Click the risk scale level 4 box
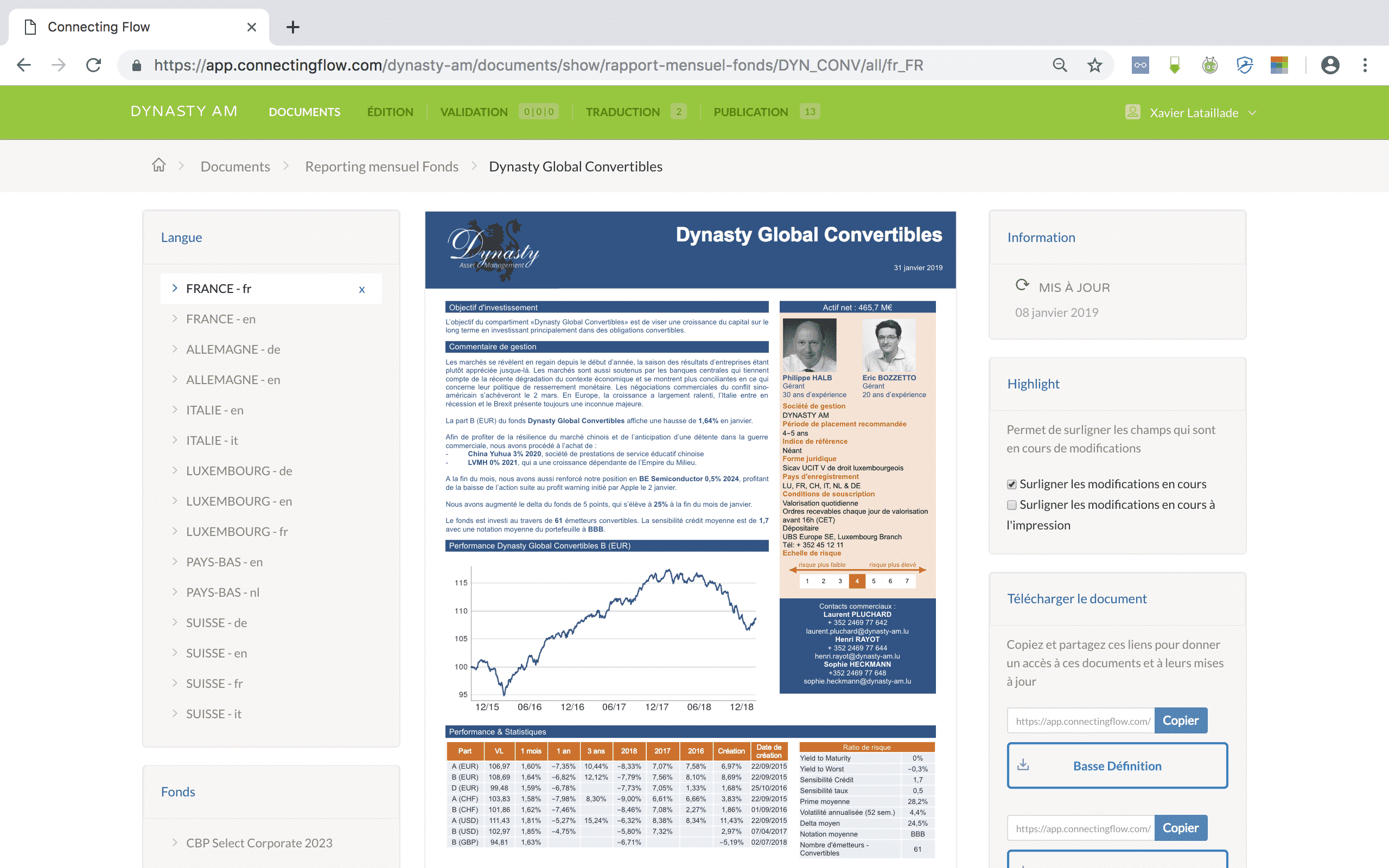This screenshot has width=1389, height=868. (856, 581)
